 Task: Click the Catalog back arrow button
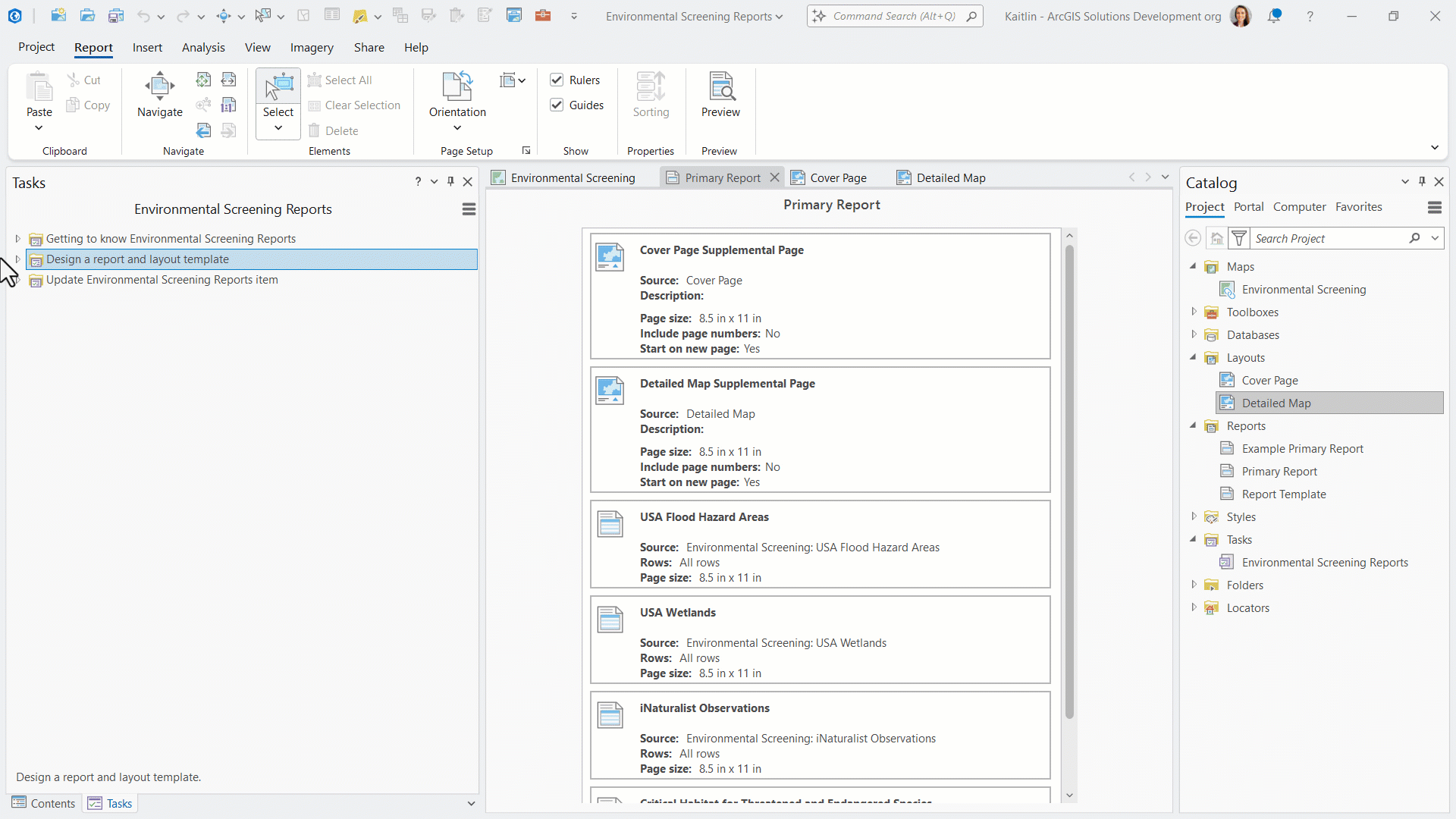(1193, 238)
